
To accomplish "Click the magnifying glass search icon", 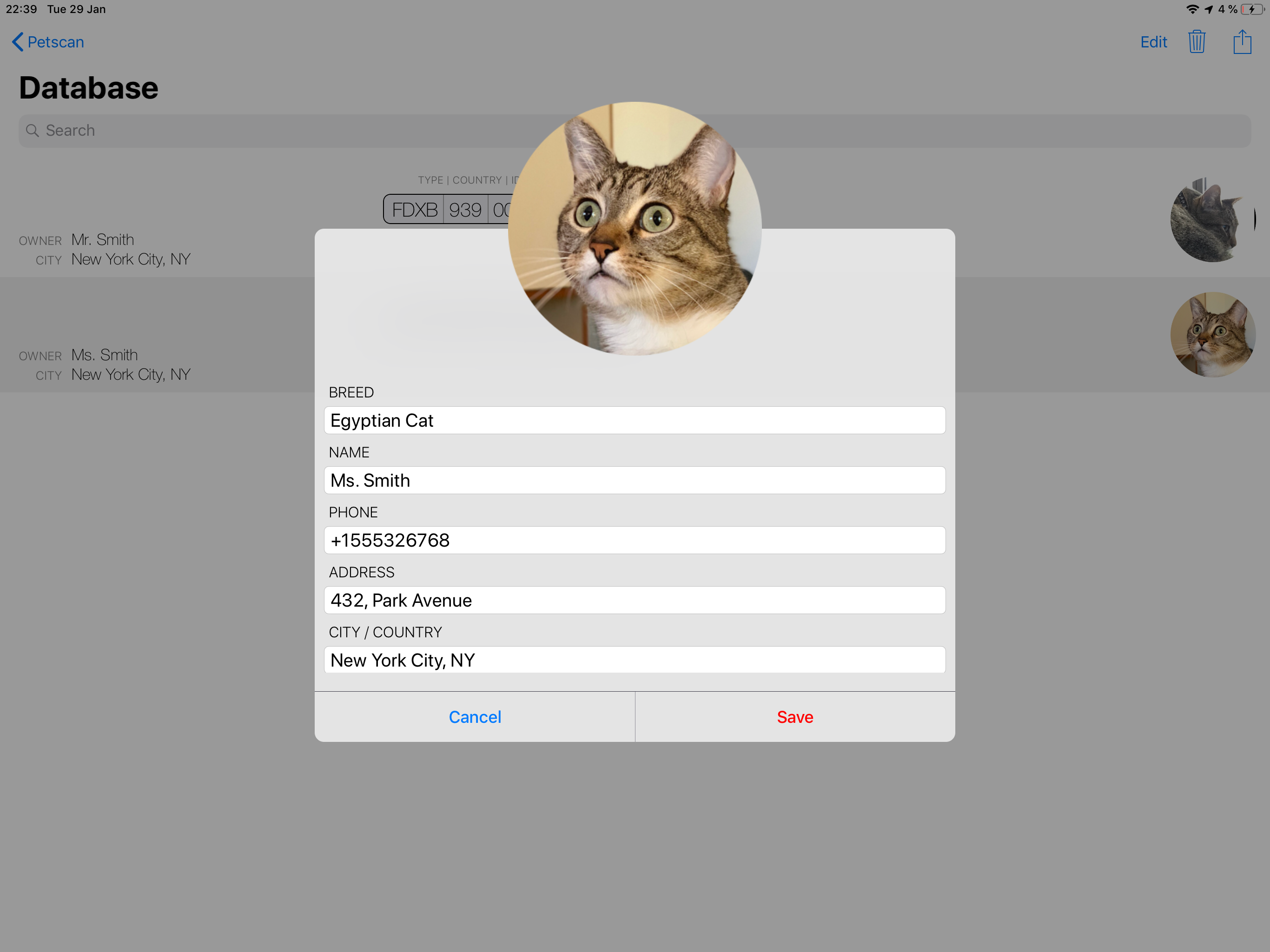I will (x=33, y=131).
